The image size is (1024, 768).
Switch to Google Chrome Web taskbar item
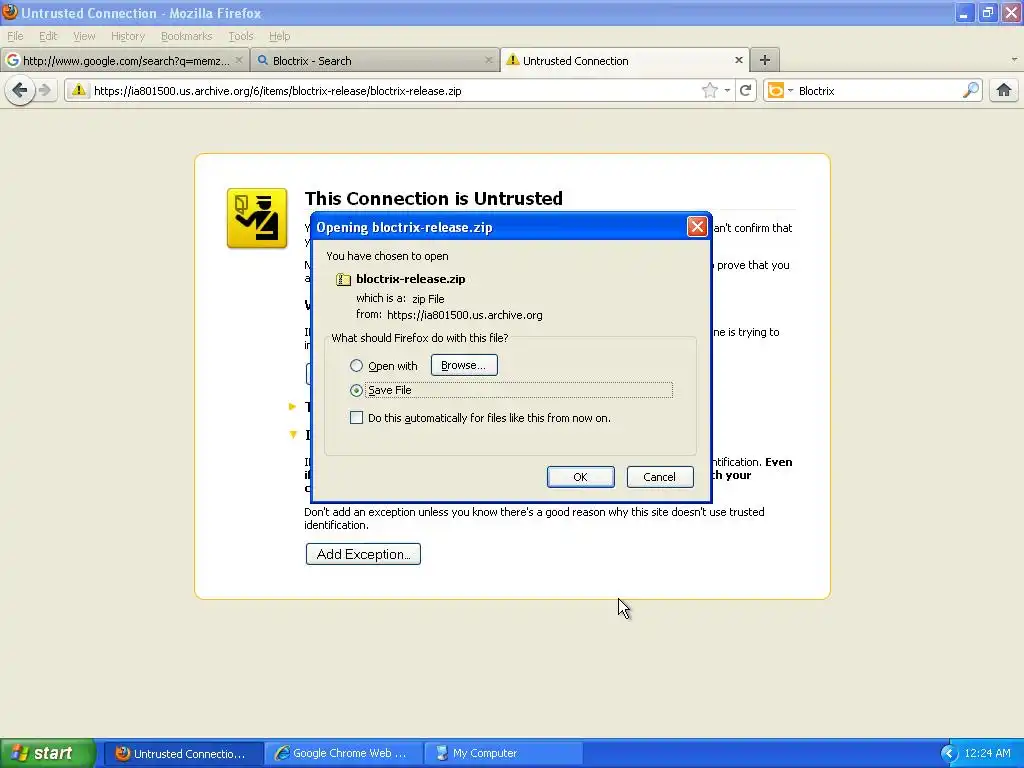click(344, 753)
